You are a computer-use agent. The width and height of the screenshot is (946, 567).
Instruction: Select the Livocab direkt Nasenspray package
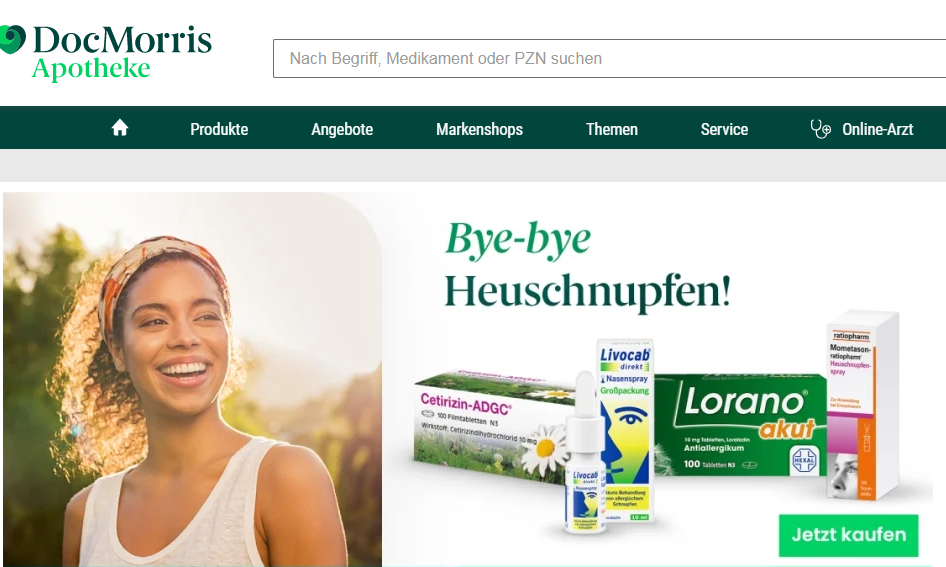click(626, 429)
